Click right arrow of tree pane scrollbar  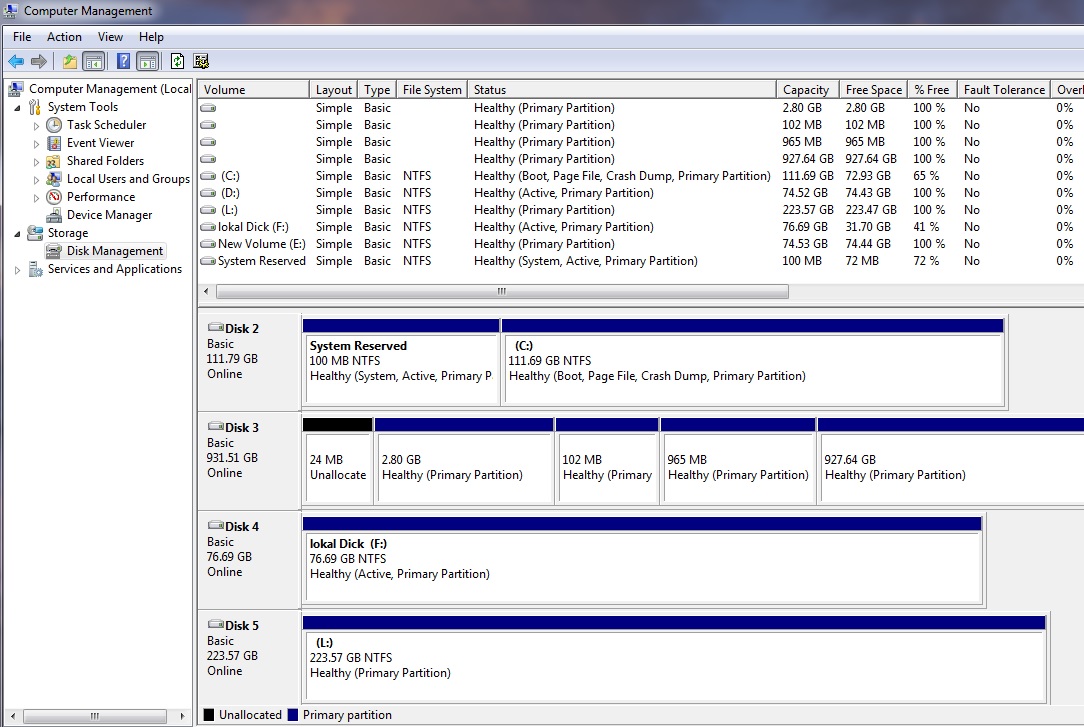click(x=182, y=716)
